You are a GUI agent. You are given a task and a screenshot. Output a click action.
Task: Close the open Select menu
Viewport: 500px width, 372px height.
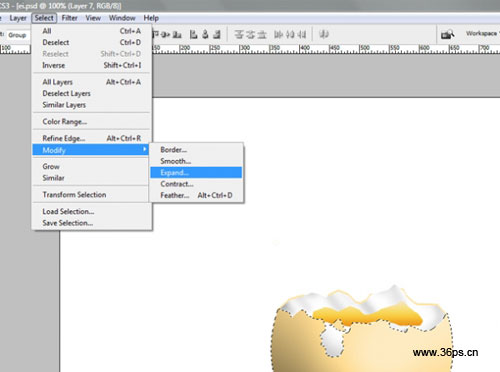pyautogui.click(x=44, y=18)
